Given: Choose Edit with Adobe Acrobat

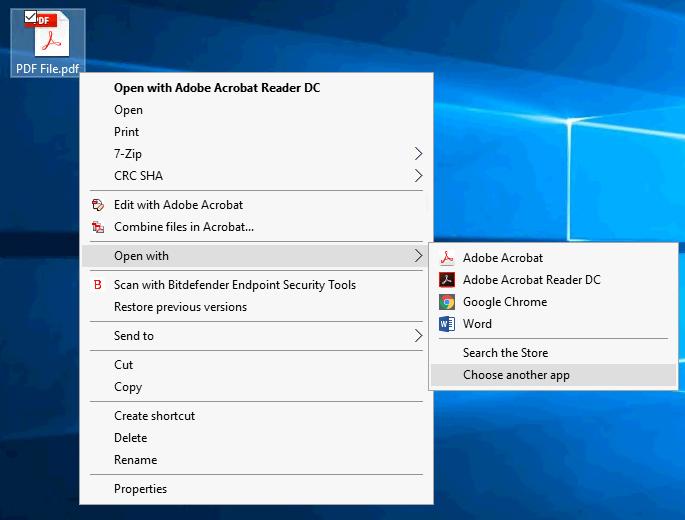Looking at the screenshot, I should pos(256,205).
